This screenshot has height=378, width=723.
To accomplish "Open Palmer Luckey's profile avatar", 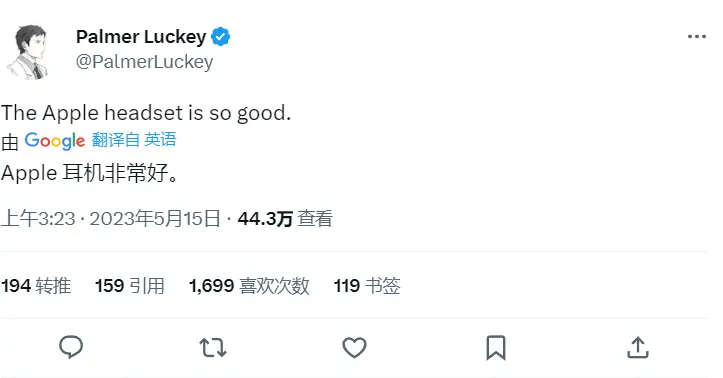I will point(29,52).
